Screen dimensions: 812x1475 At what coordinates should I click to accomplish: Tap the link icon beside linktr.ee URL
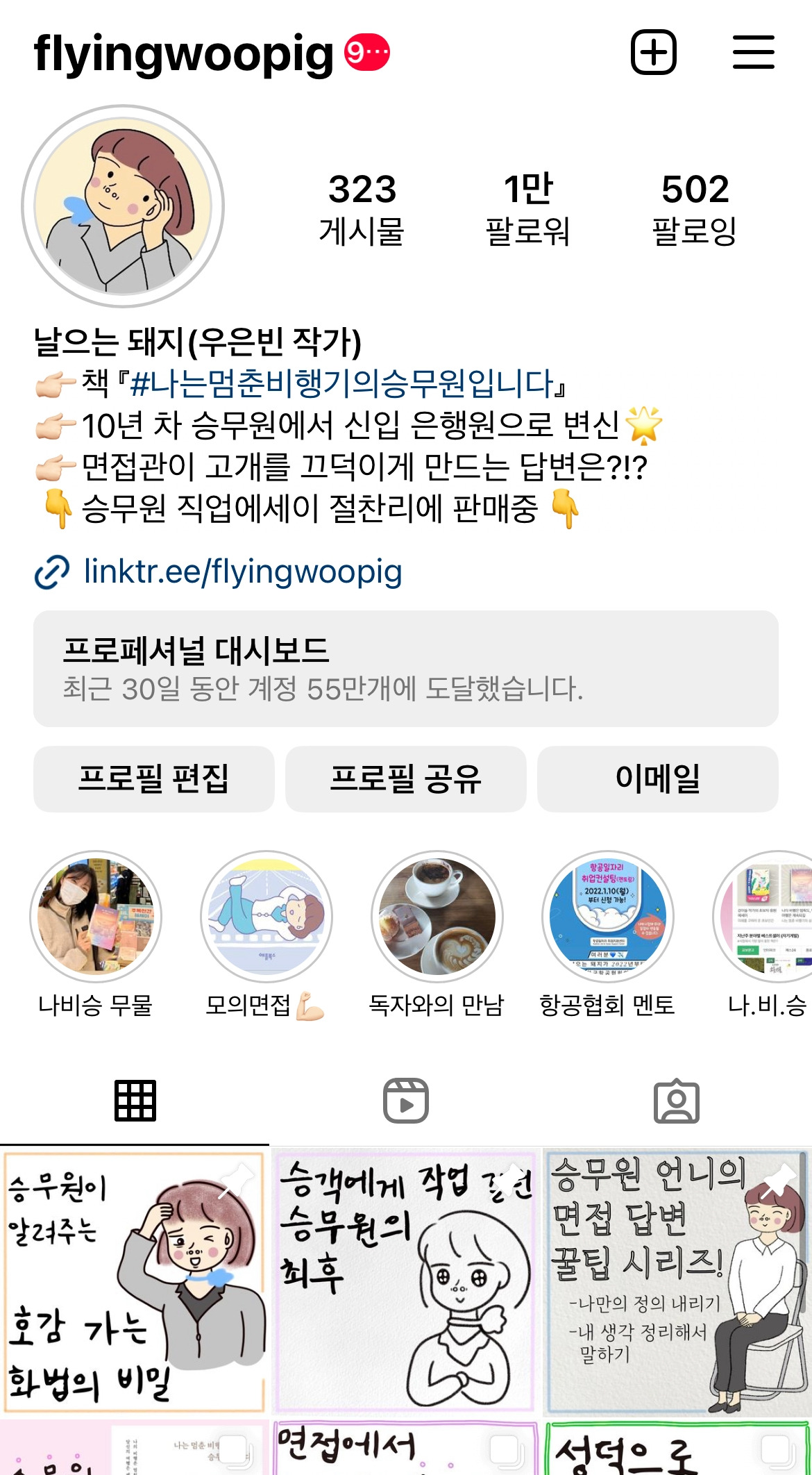click(52, 572)
